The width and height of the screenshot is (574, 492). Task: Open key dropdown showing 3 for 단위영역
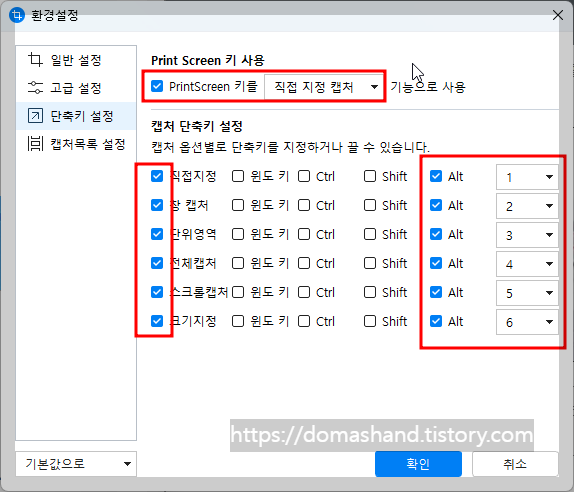pyautogui.click(x=527, y=235)
